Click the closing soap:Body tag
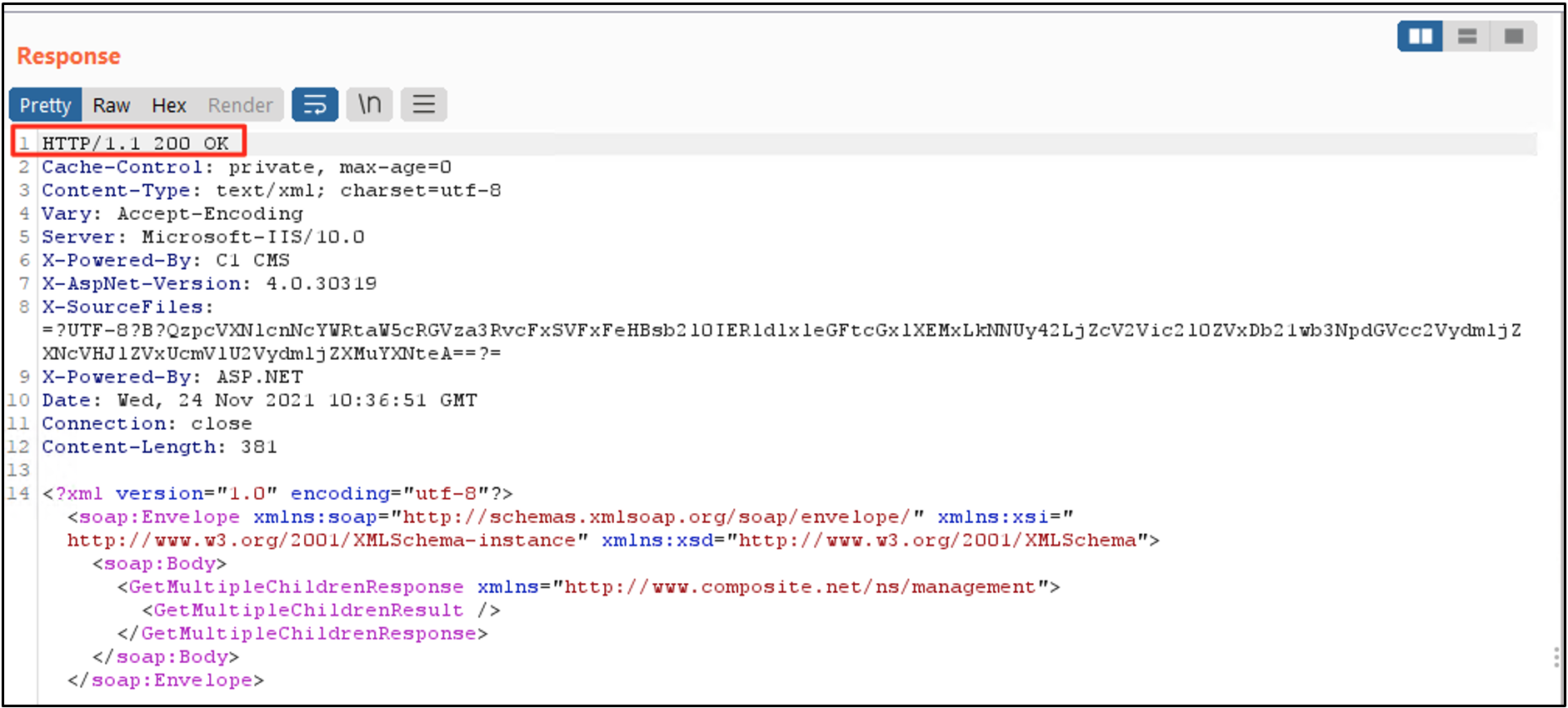1568x708 pixels. pyautogui.click(x=166, y=656)
